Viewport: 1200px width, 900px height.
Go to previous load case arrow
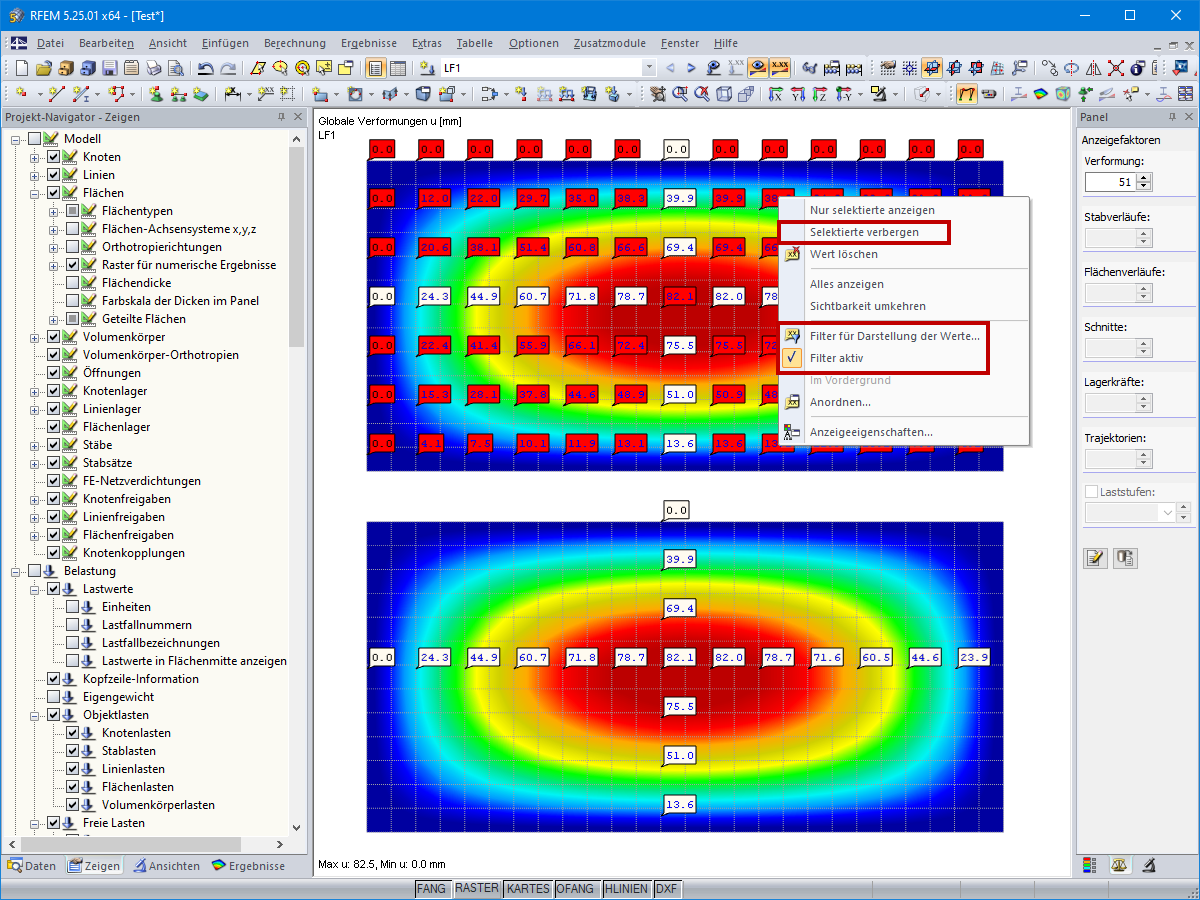coord(670,68)
